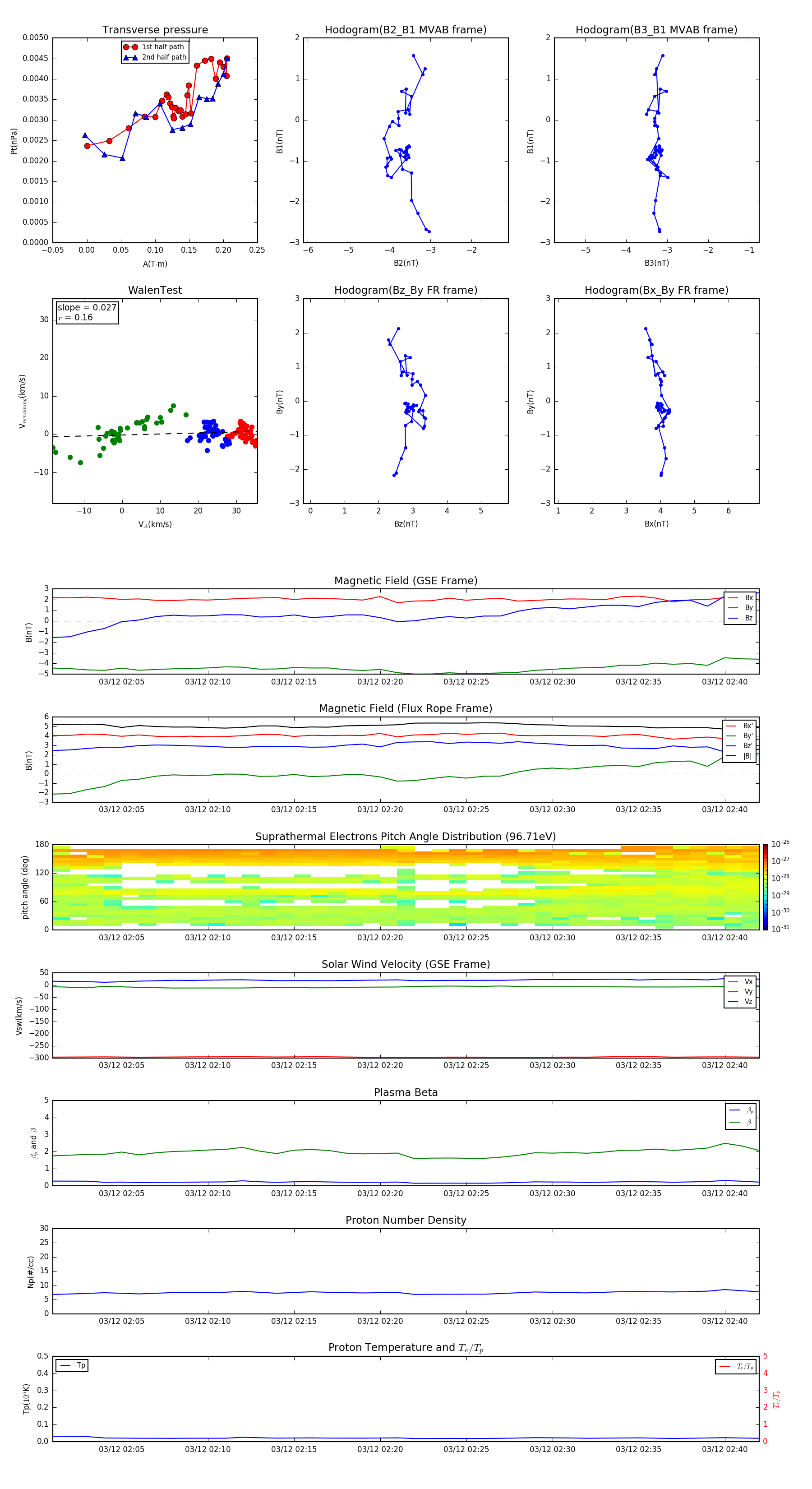Click the 'Transverse pressure' plot title
The height and width of the screenshot is (1489, 812).
[x=155, y=30]
